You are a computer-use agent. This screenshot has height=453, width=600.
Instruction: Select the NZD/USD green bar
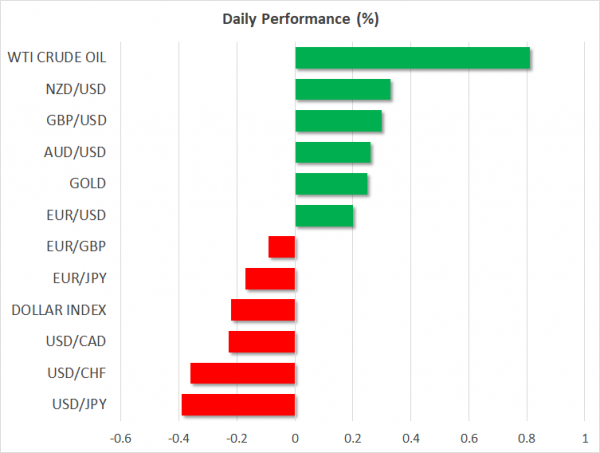(x=343, y=90)
